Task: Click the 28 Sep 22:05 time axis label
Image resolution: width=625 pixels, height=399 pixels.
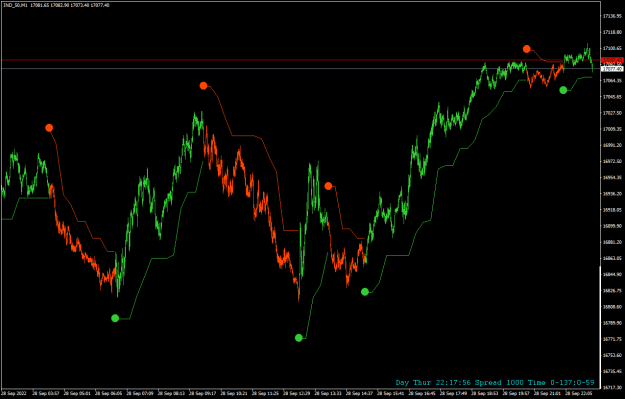Action: point(579,394)
